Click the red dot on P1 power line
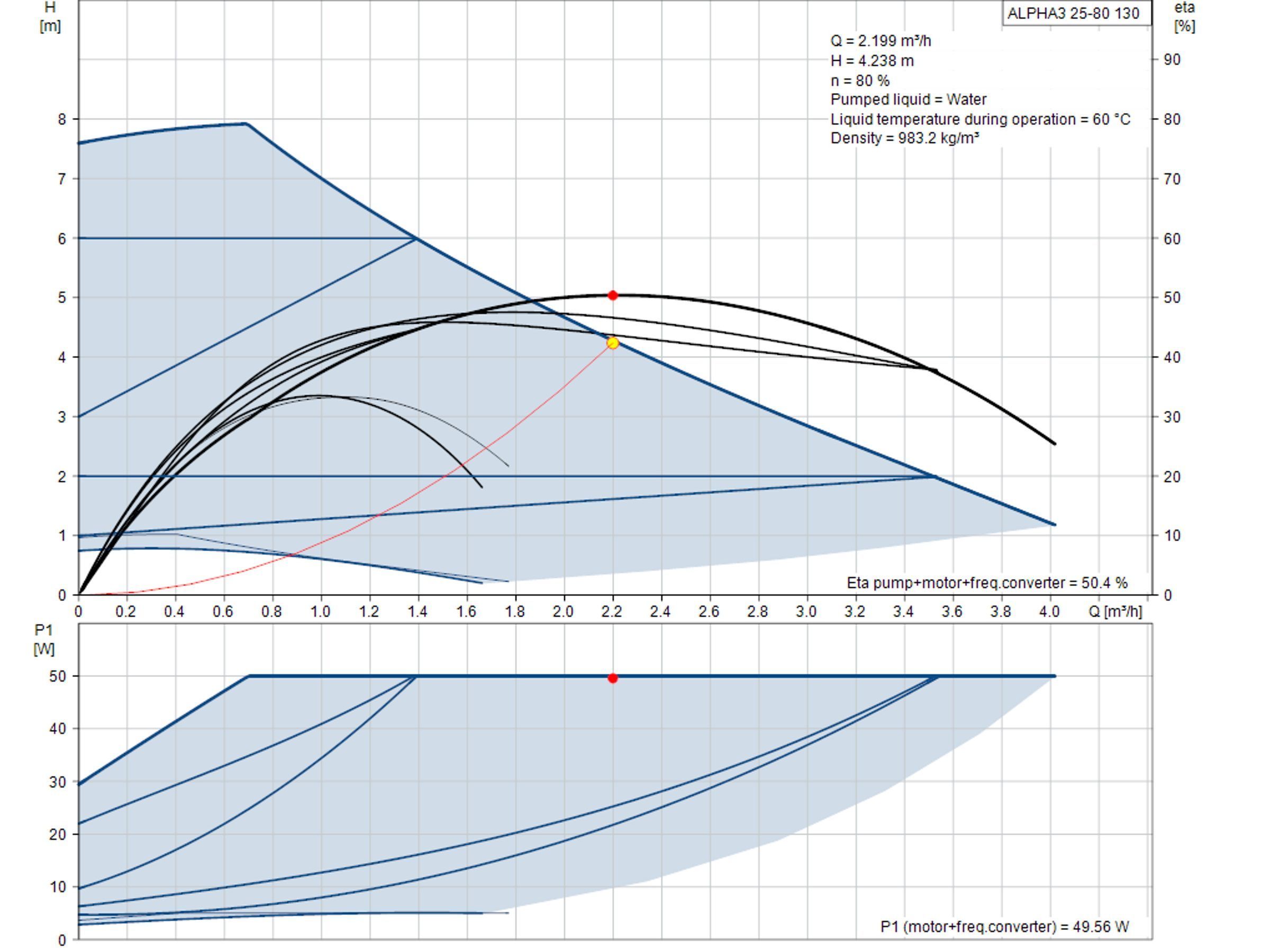This screenshot has width=1270, height=952. pos(613,678)
